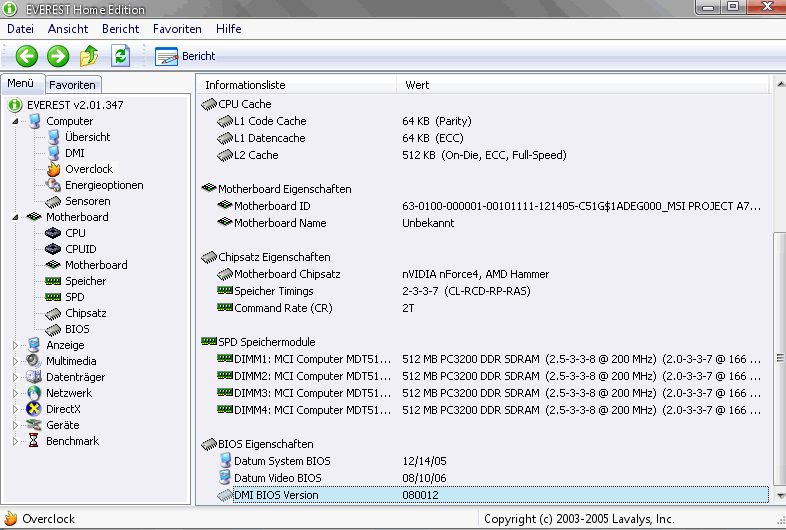Click the Netzwerk globe icon
786x530 pixels.
tap(34, 393)
